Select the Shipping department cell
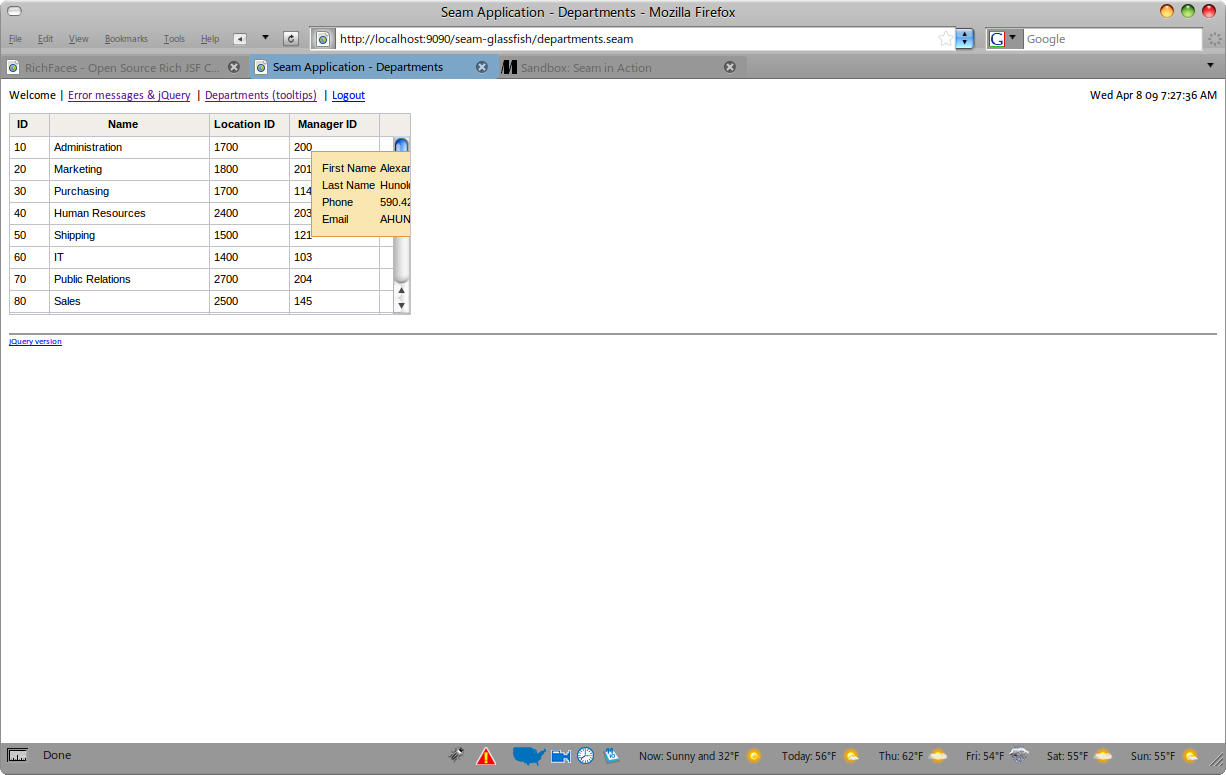 pyautogui.click(x=129, y=235)
